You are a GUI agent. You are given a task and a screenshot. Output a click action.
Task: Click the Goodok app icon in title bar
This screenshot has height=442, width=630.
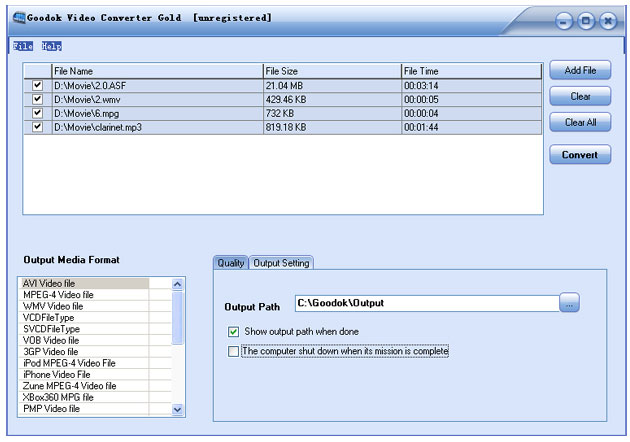(x=18, y=18)
